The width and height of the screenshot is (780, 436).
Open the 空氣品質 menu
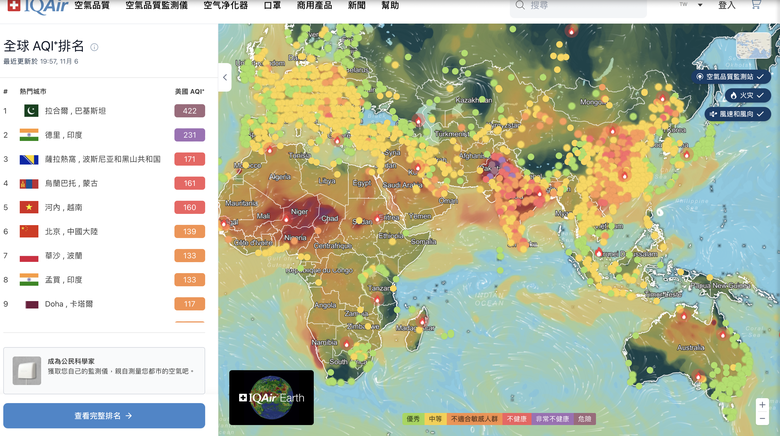(x=92, y=5)
